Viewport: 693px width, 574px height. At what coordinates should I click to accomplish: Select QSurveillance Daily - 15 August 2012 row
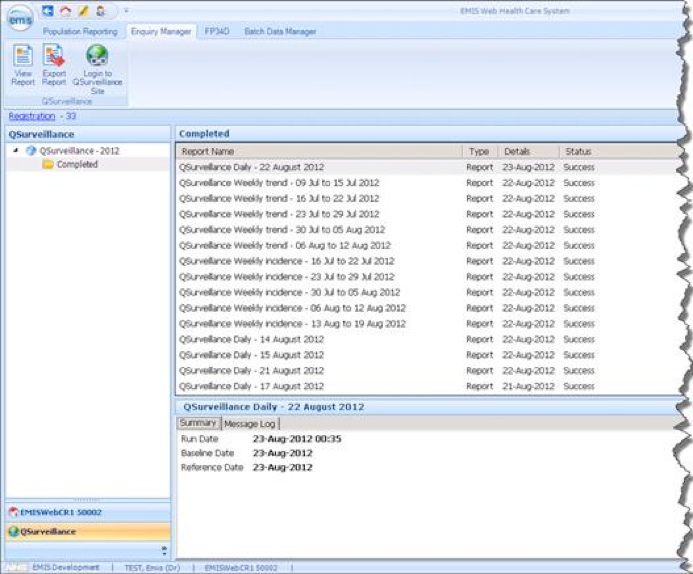428,355
